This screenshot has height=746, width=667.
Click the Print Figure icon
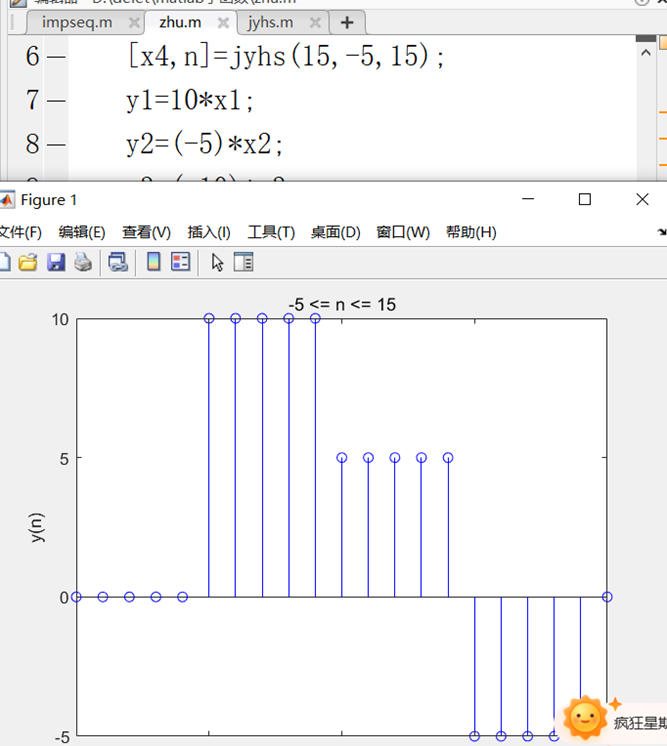tap(83, 262)
